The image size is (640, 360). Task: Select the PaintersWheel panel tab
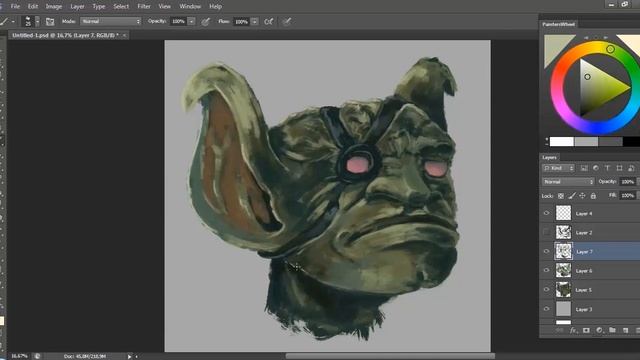[x=558, y=24]
